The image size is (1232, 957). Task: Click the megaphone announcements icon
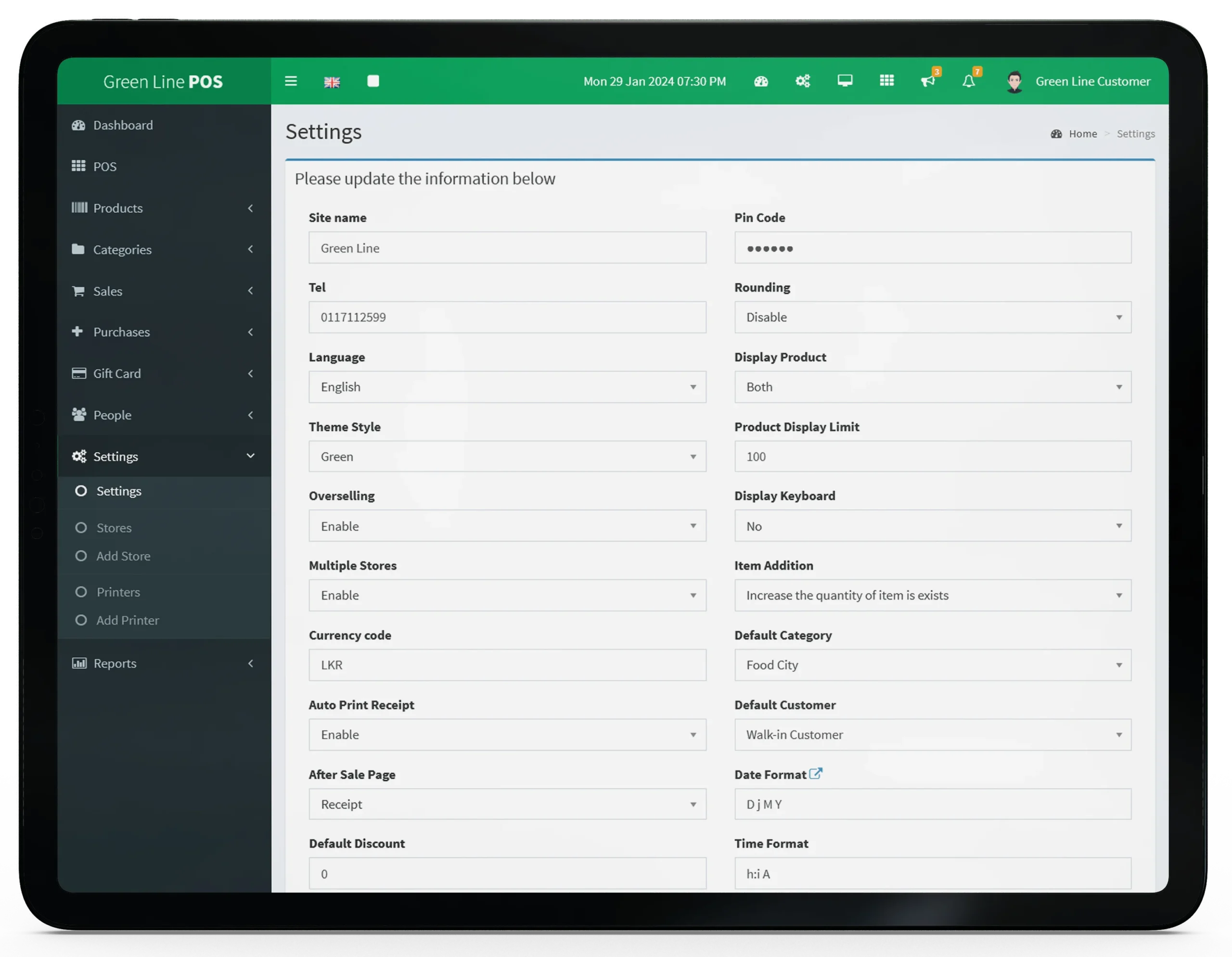[927, 81]
